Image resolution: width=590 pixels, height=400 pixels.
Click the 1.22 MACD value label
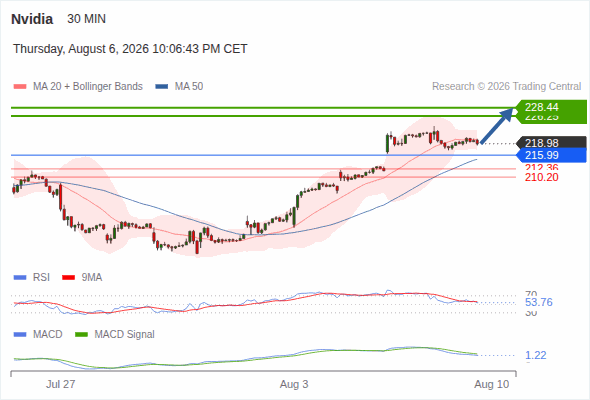tap(536, 355)
